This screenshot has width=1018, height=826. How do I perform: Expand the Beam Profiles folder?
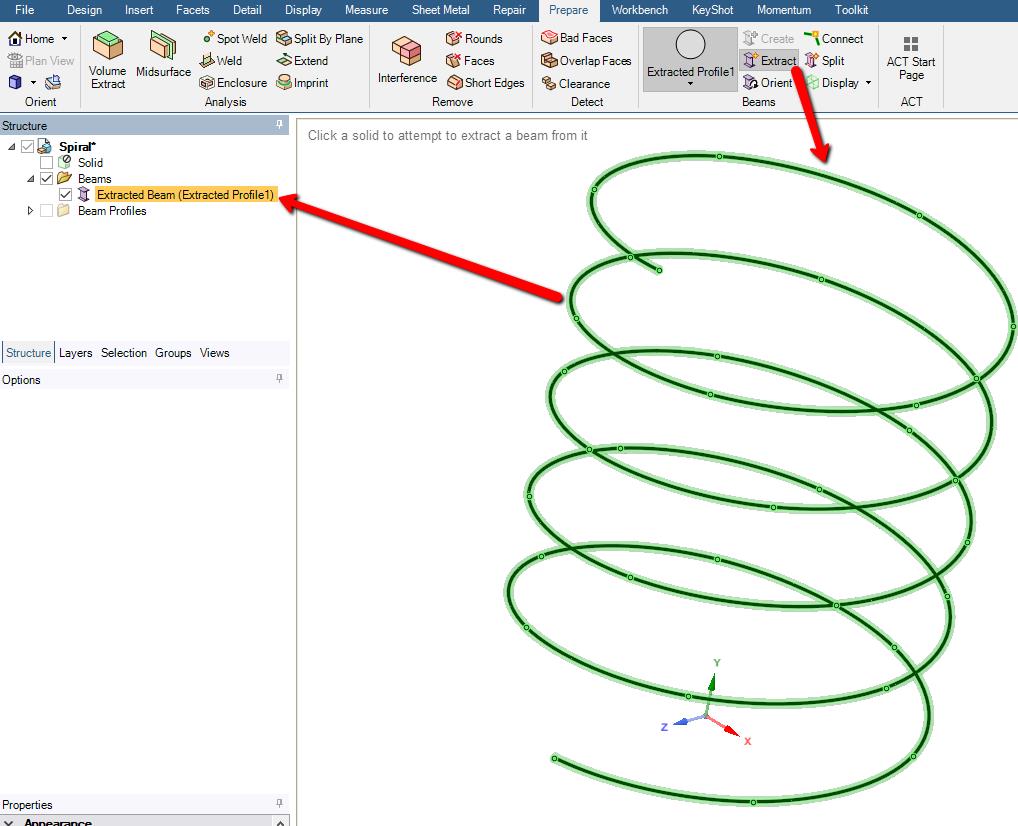pos(30,210)
